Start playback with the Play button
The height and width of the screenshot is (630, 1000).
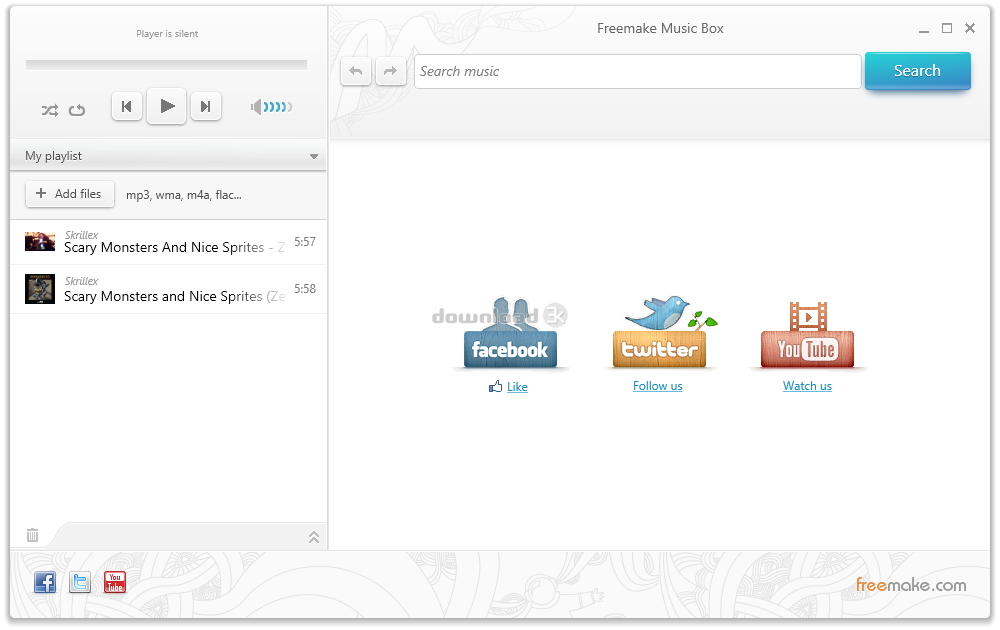(166, 106)
